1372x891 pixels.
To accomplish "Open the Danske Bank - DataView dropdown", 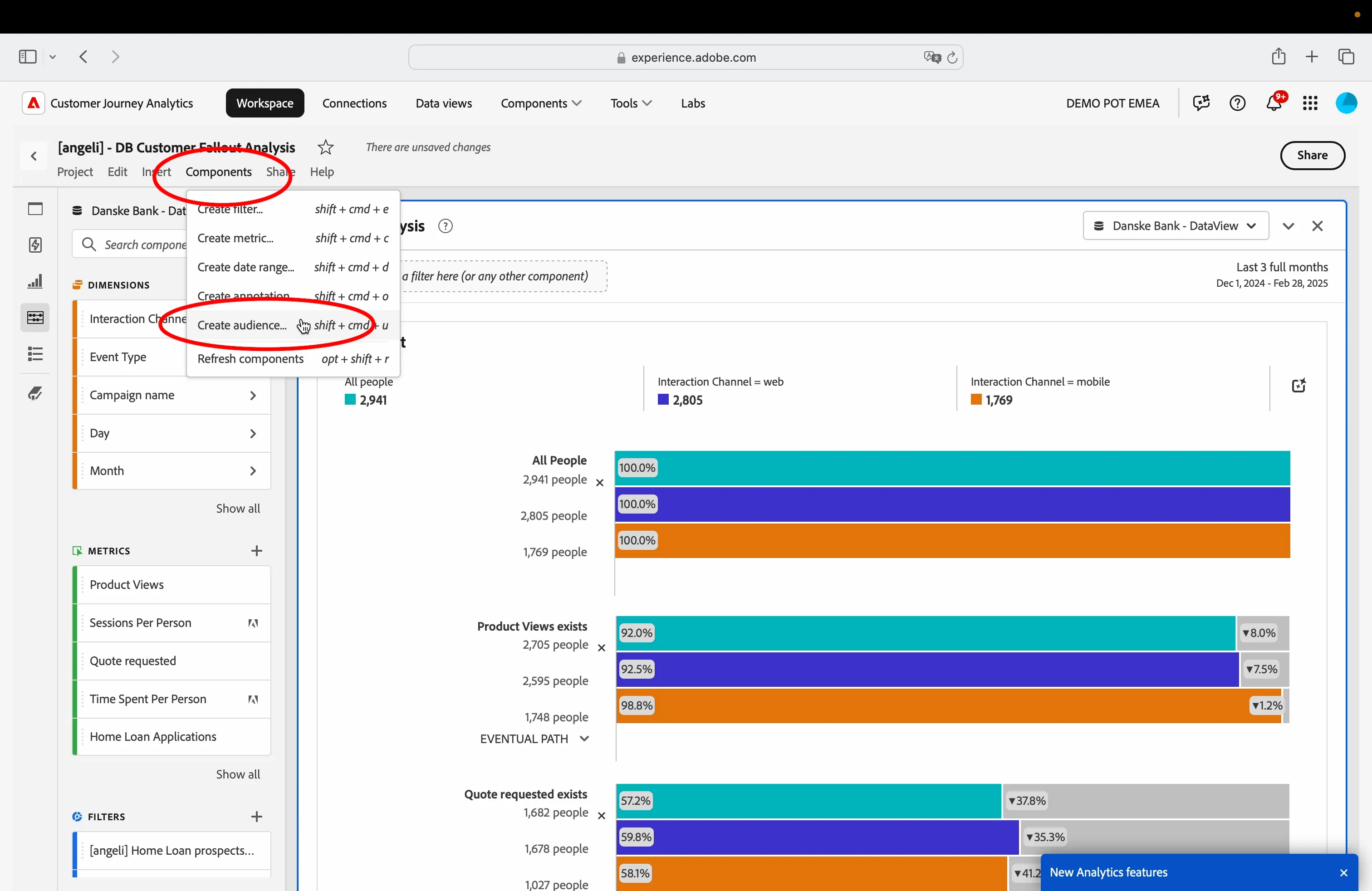I will [x=1176, y=226].
